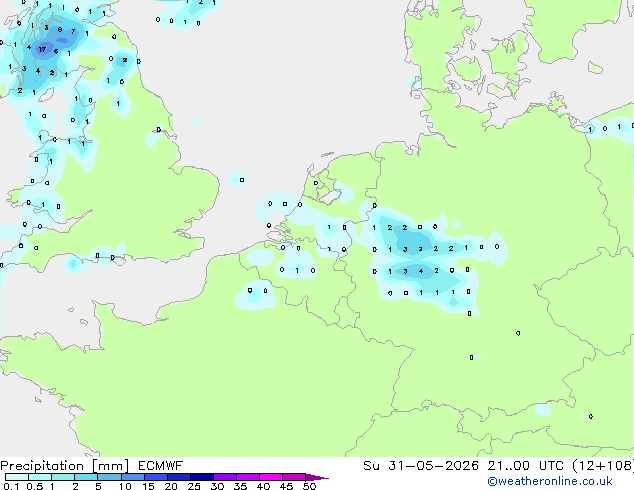The height and width of the screenshot is (490, 634).
Task: Click the 0.5–1 mm legend color box
Action: pyautogui.click(x=40, y=477)
